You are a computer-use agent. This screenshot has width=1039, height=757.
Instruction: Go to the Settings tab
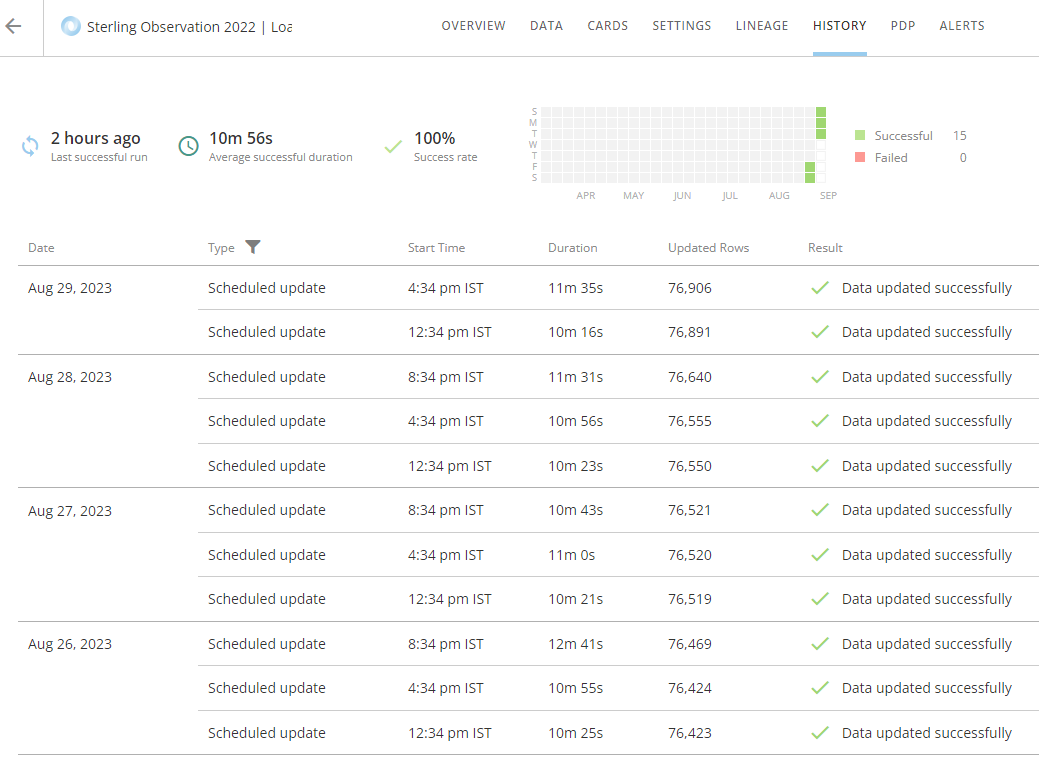(681, 26)
